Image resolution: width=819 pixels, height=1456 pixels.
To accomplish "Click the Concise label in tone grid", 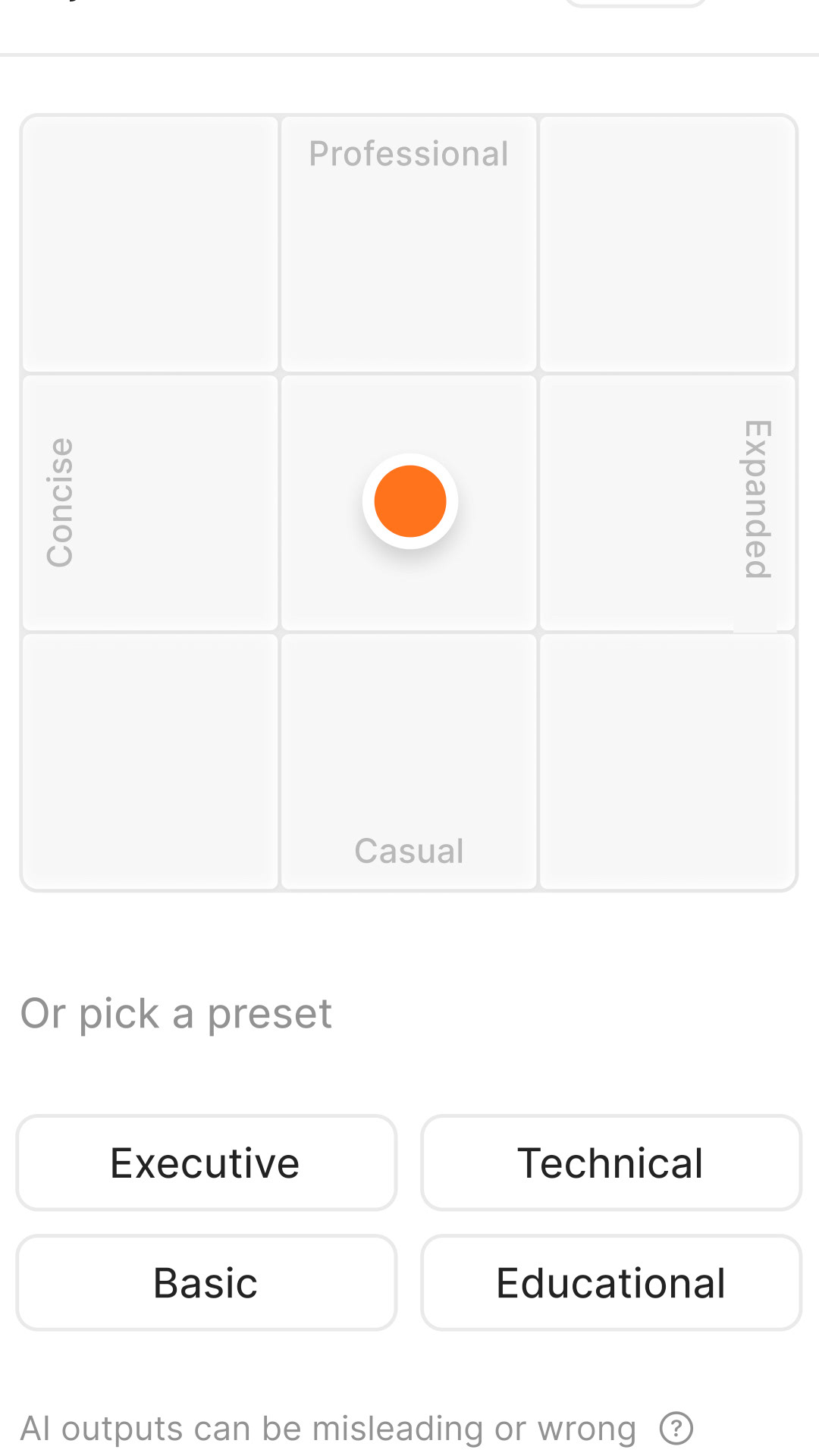I will point(60,502).
